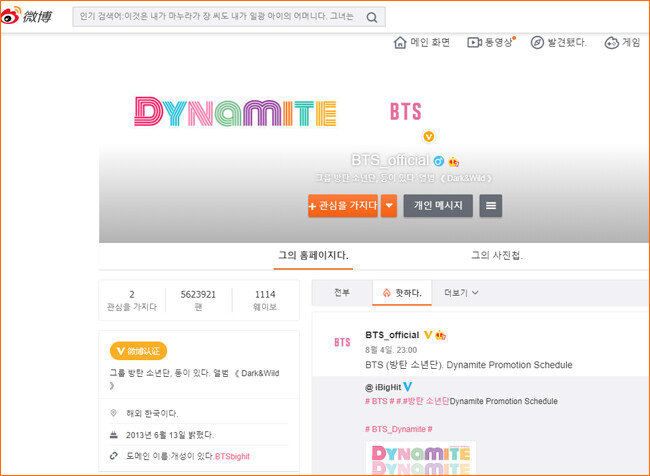Click the crown membership icon beside profile name

click(x=453, y=162)
